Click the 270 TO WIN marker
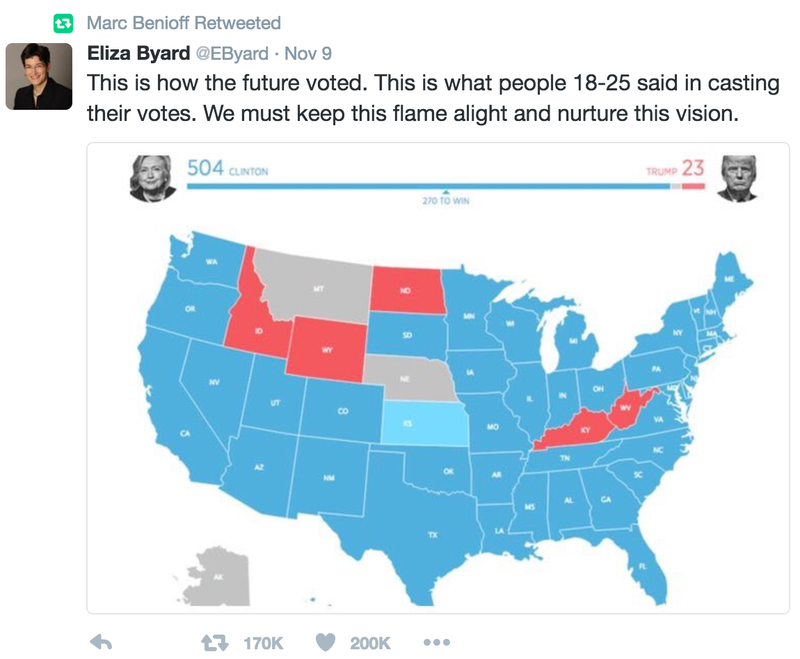This screenshot has height=659, width=800. (446, 200)
